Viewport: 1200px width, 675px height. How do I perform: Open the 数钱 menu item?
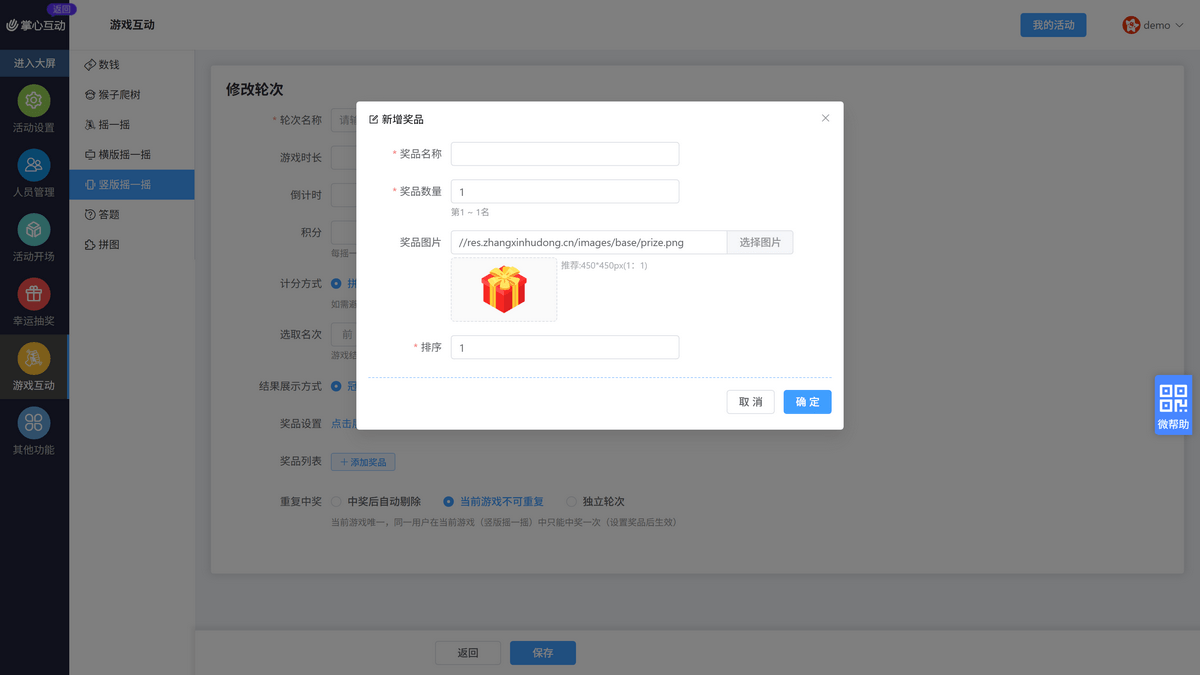tap(132, 65)
